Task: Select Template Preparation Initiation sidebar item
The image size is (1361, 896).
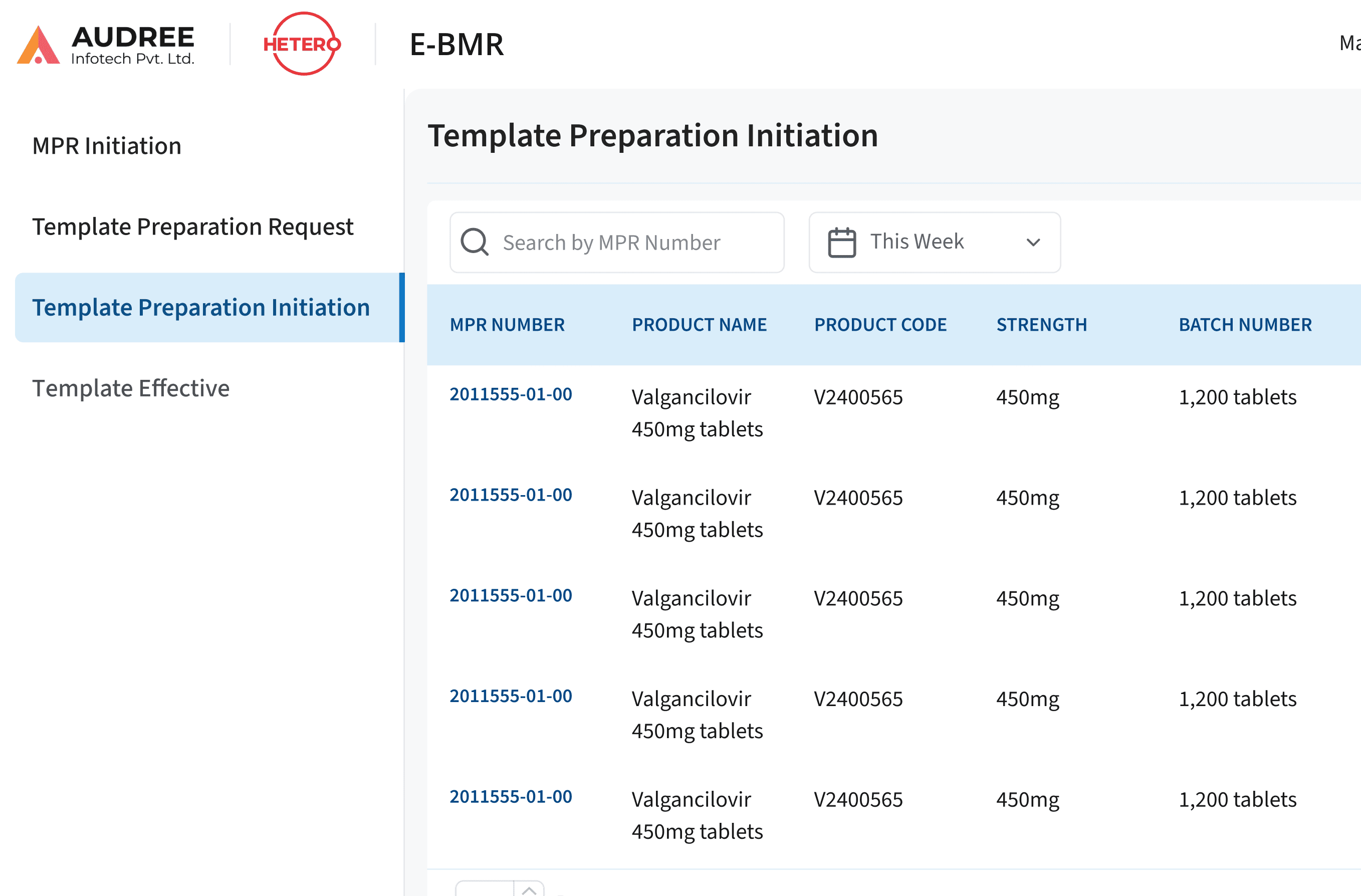Action: (x=201, y=307)
